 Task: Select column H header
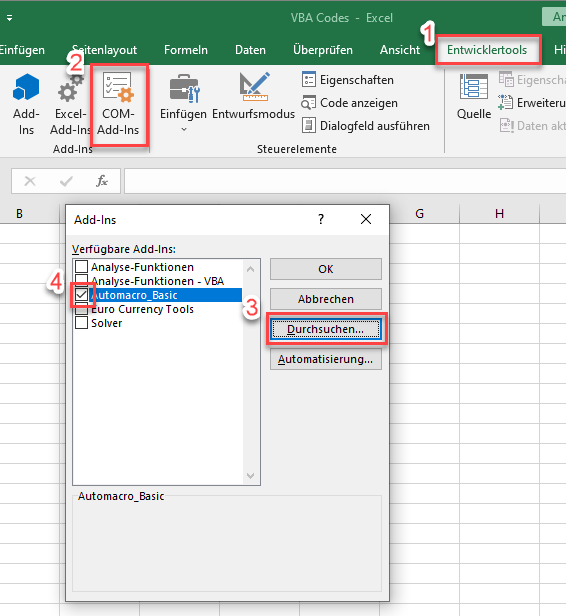coord(499,214)
